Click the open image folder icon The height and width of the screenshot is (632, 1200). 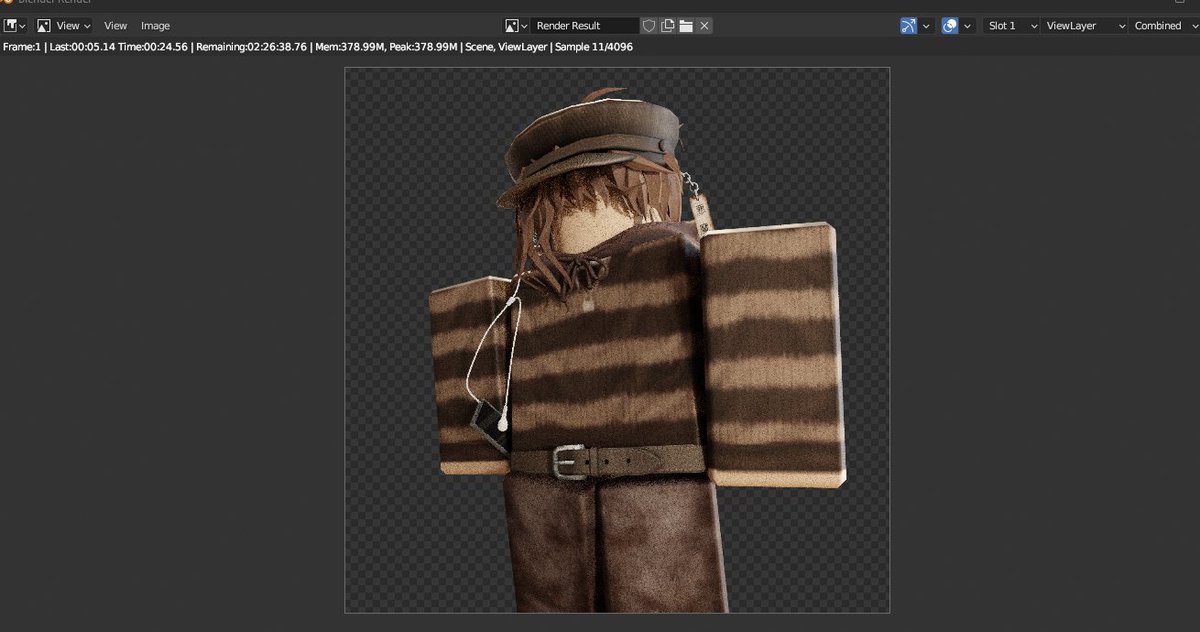pos(686,26)
